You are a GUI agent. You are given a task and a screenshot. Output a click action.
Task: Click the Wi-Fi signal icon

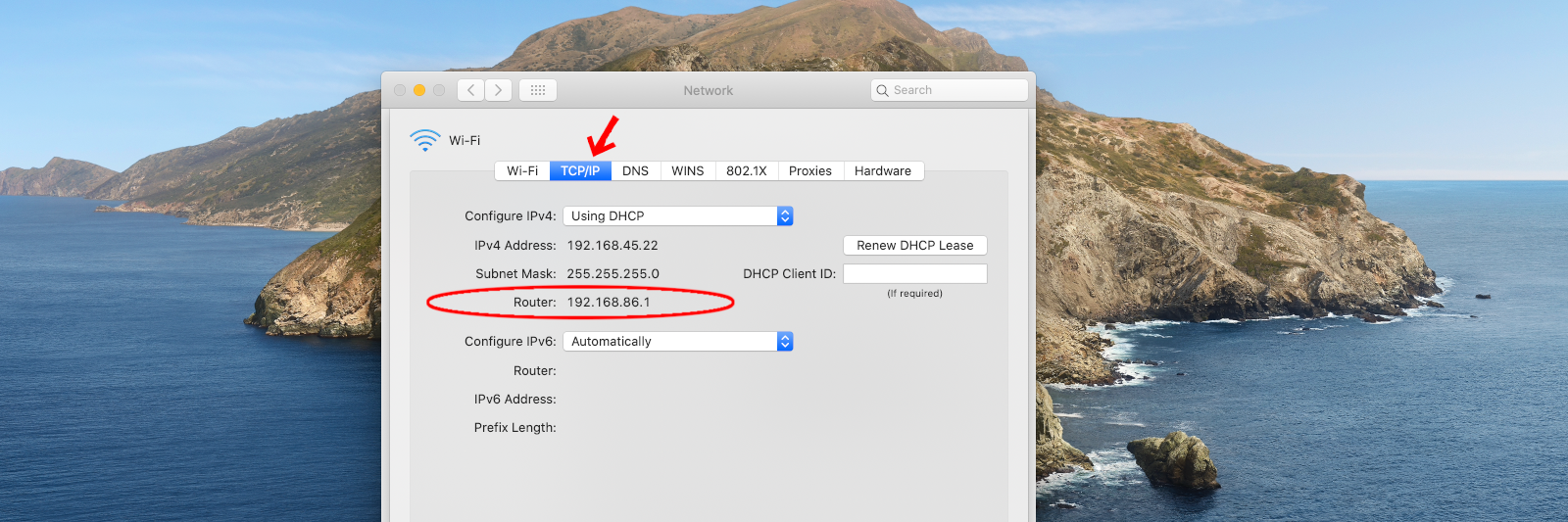pyautogui.click(x=425, y=140)
